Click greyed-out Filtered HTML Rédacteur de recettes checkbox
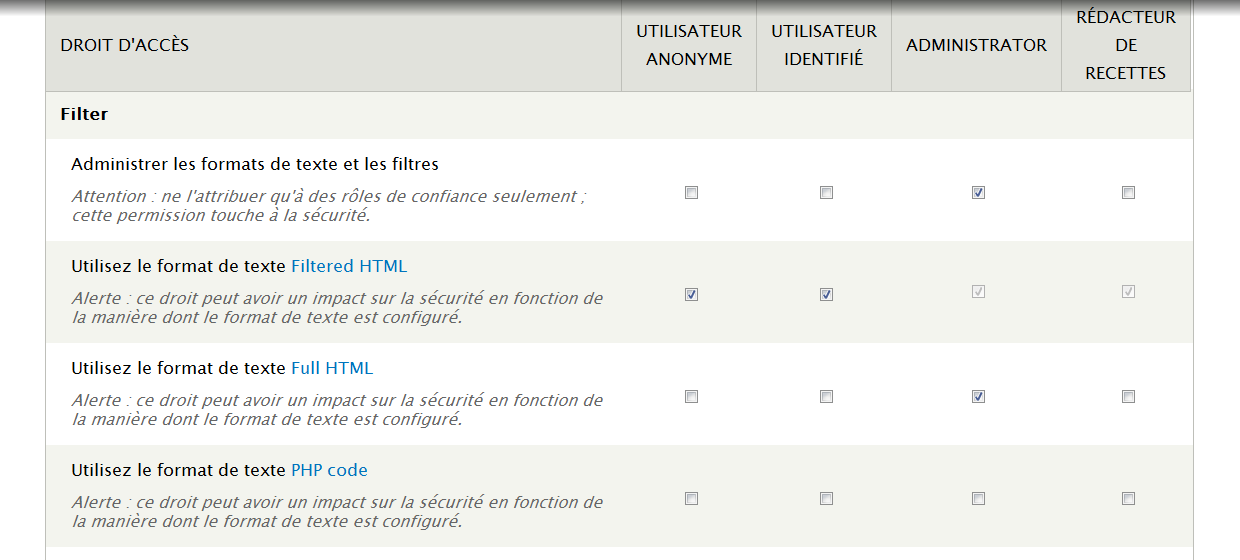 click(1128, 292)
